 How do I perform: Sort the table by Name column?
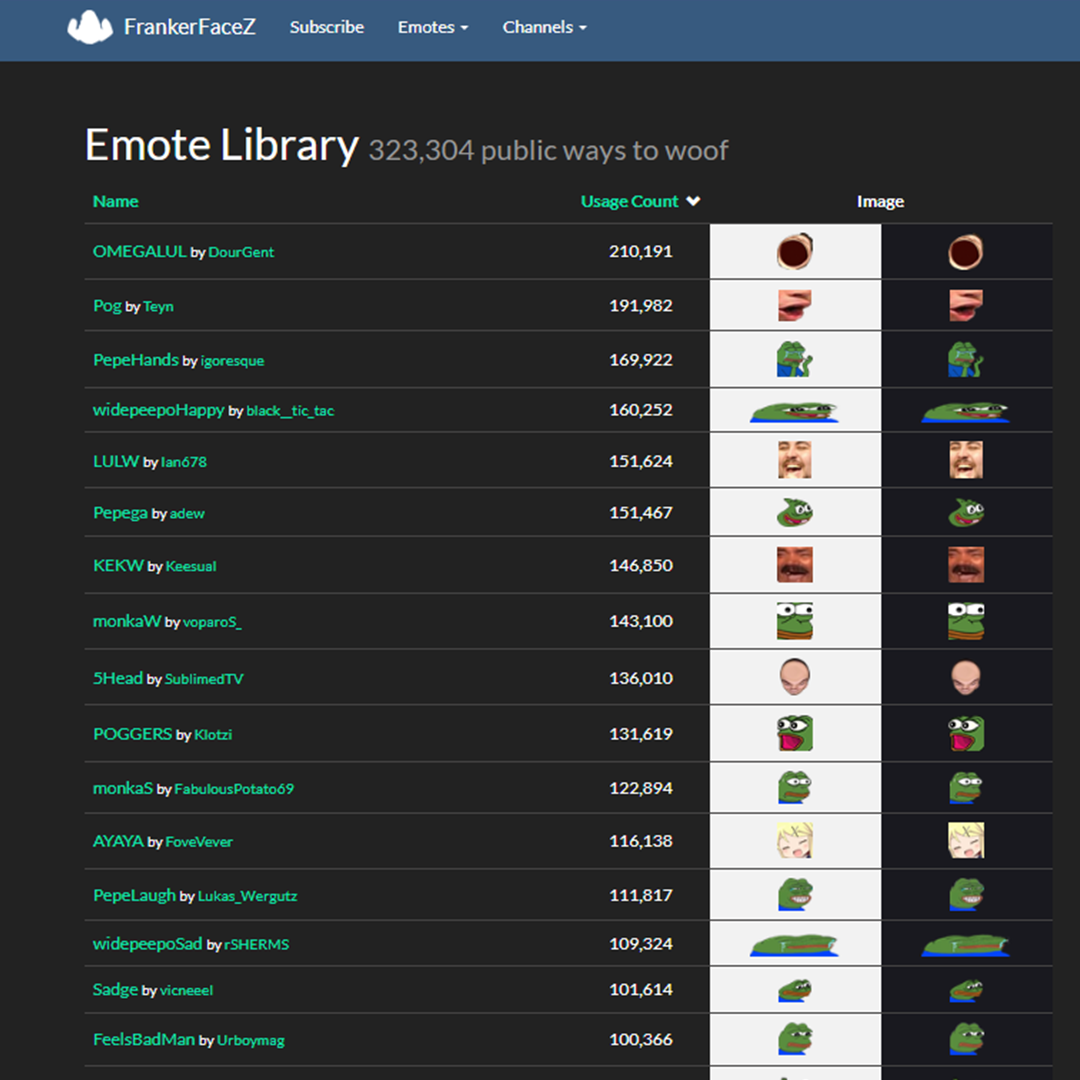[x=115, y=201]
